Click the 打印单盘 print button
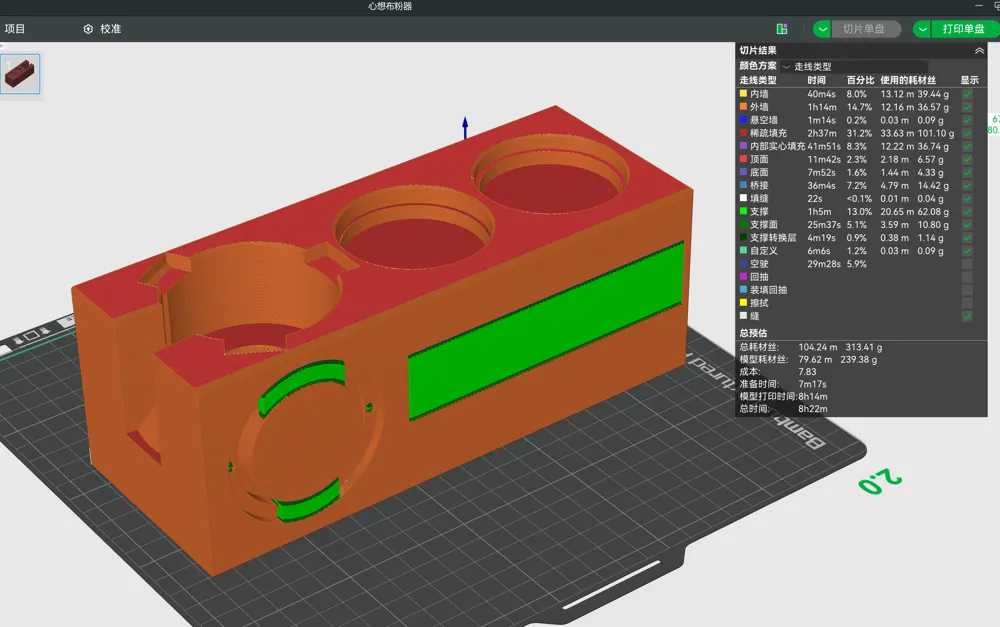This screenshot has width=1000, height=627. coord(964,29)
